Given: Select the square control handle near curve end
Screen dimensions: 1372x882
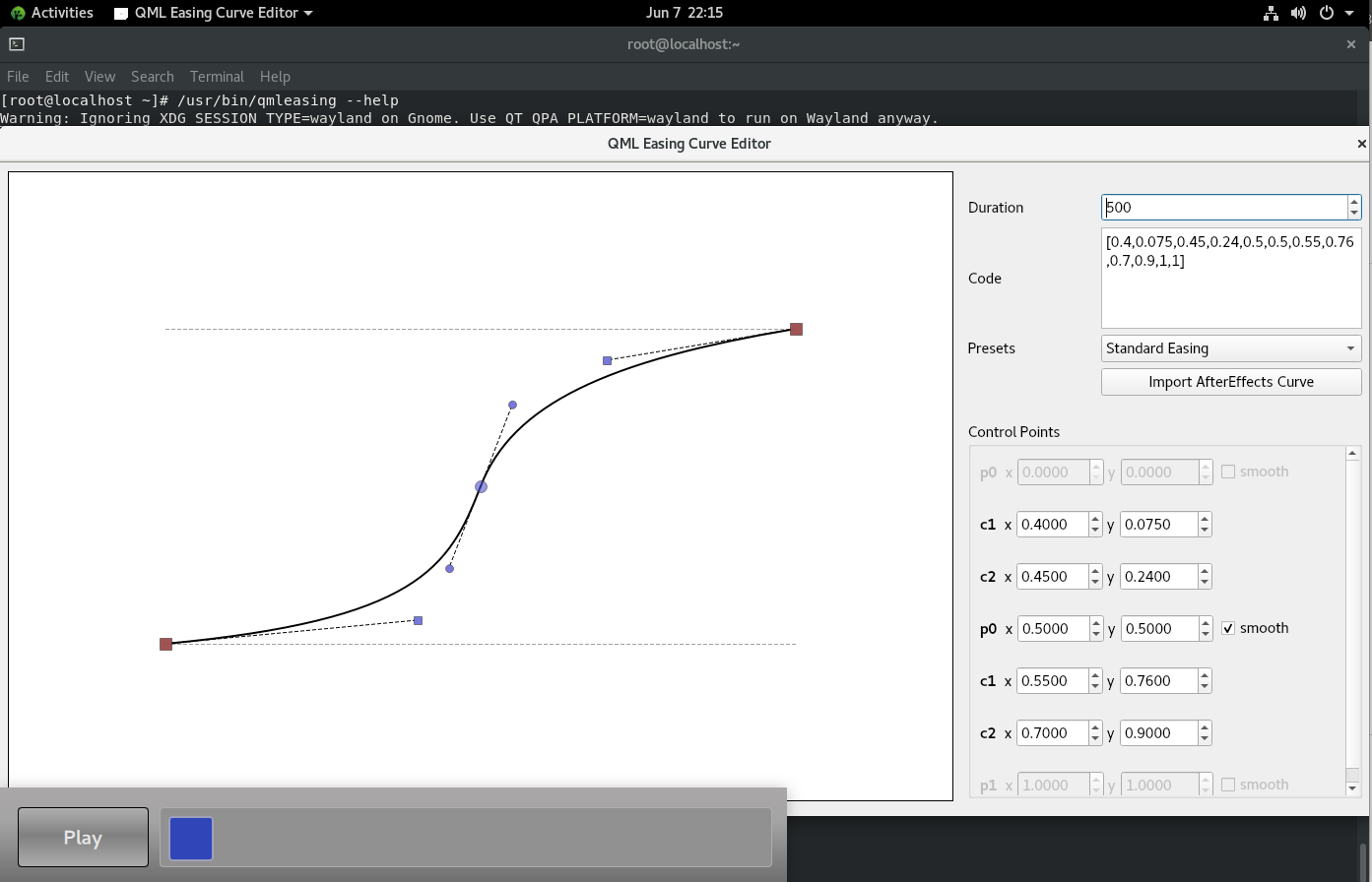Looking at the screenshot, I should (x=607, y=360).
